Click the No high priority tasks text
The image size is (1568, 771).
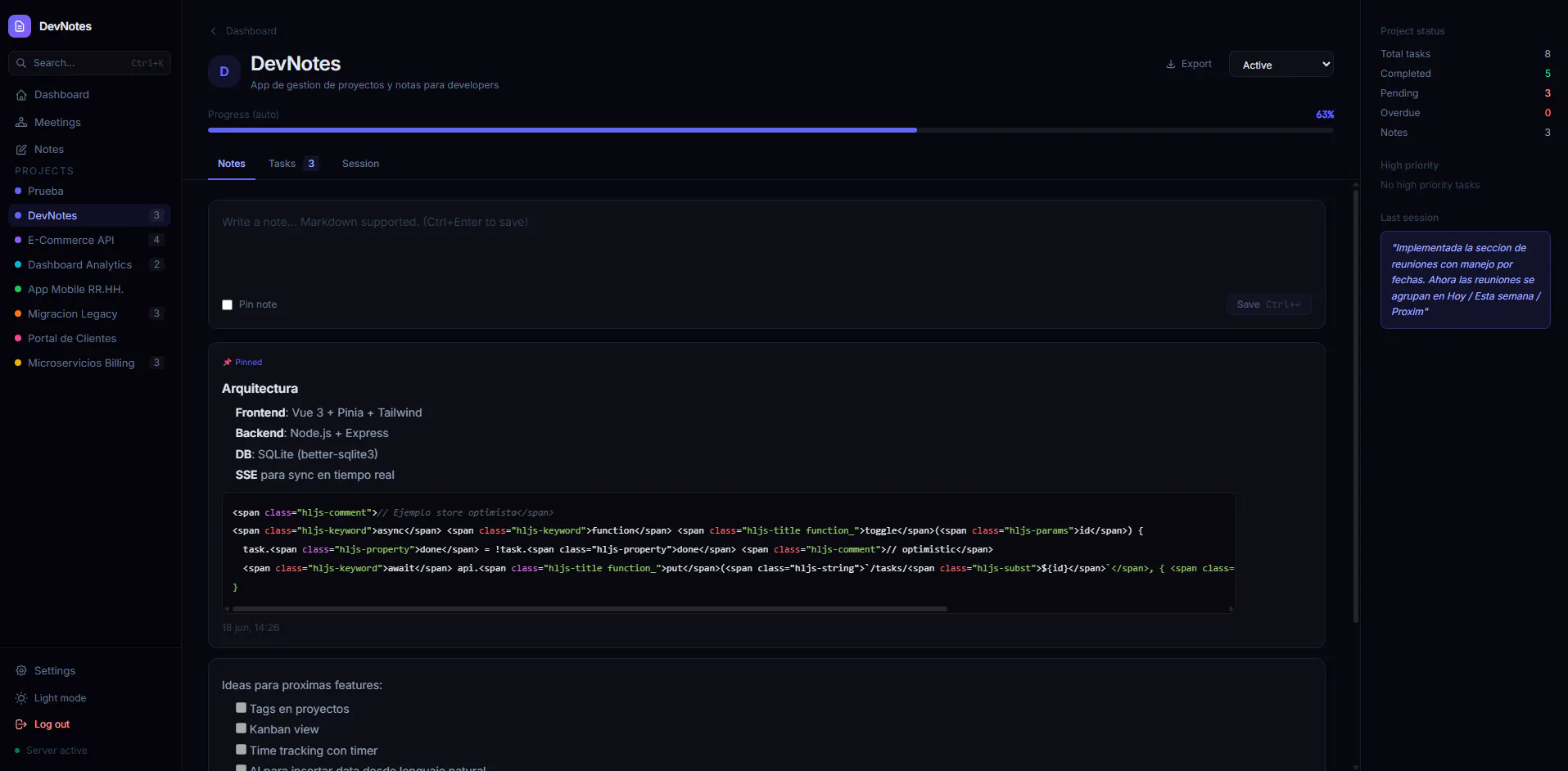(1430, 185)
